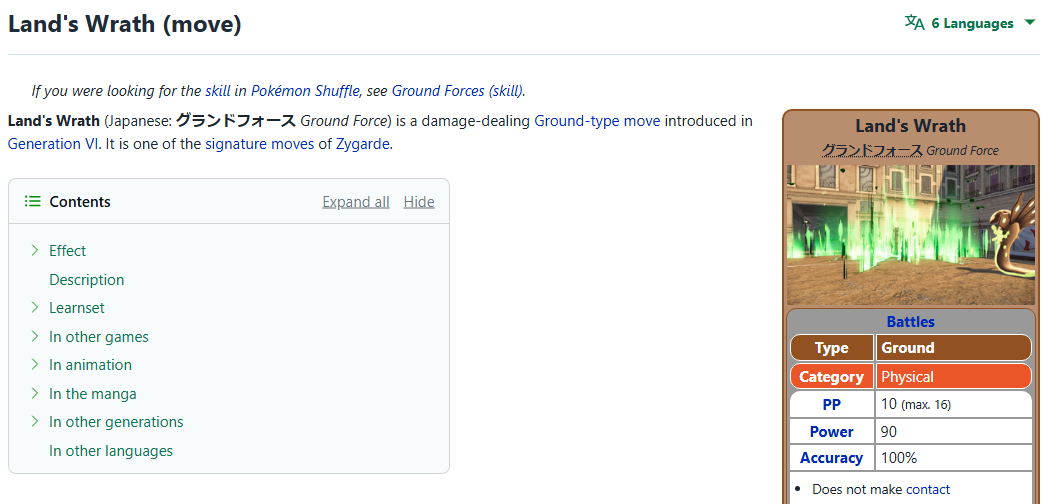
Task: Click the Accuracy value 100%
Action: (x=899, y=458)
